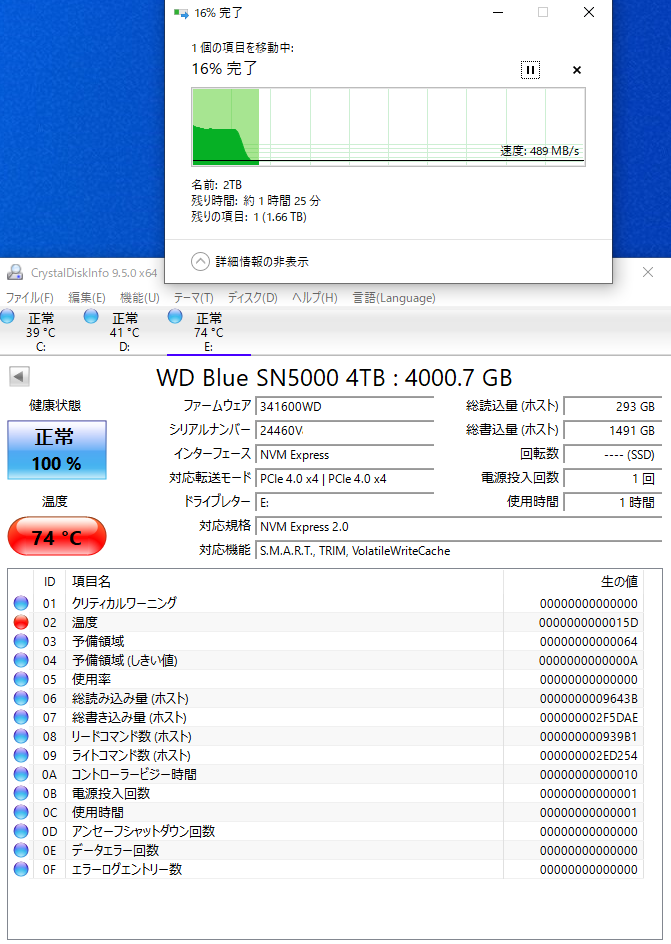This screenshot has width=671, height=944.
Task: Click the power-on count field 1 回
Action: 613,479
